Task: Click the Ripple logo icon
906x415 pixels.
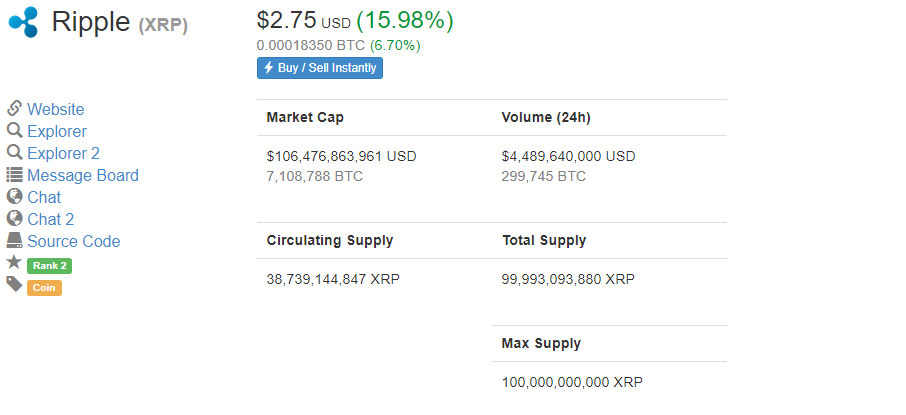Action: (x=23, y=22)
